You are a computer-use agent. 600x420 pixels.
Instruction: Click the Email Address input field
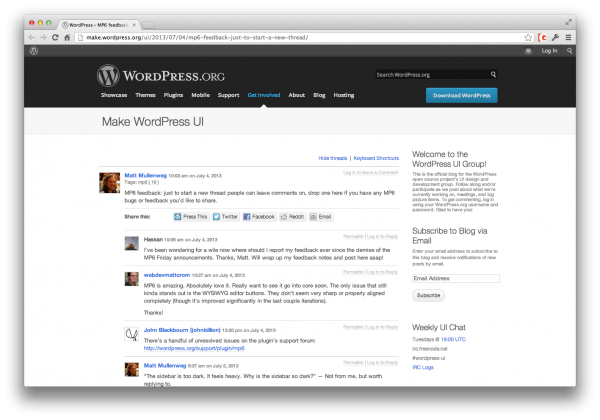point(456,278)
